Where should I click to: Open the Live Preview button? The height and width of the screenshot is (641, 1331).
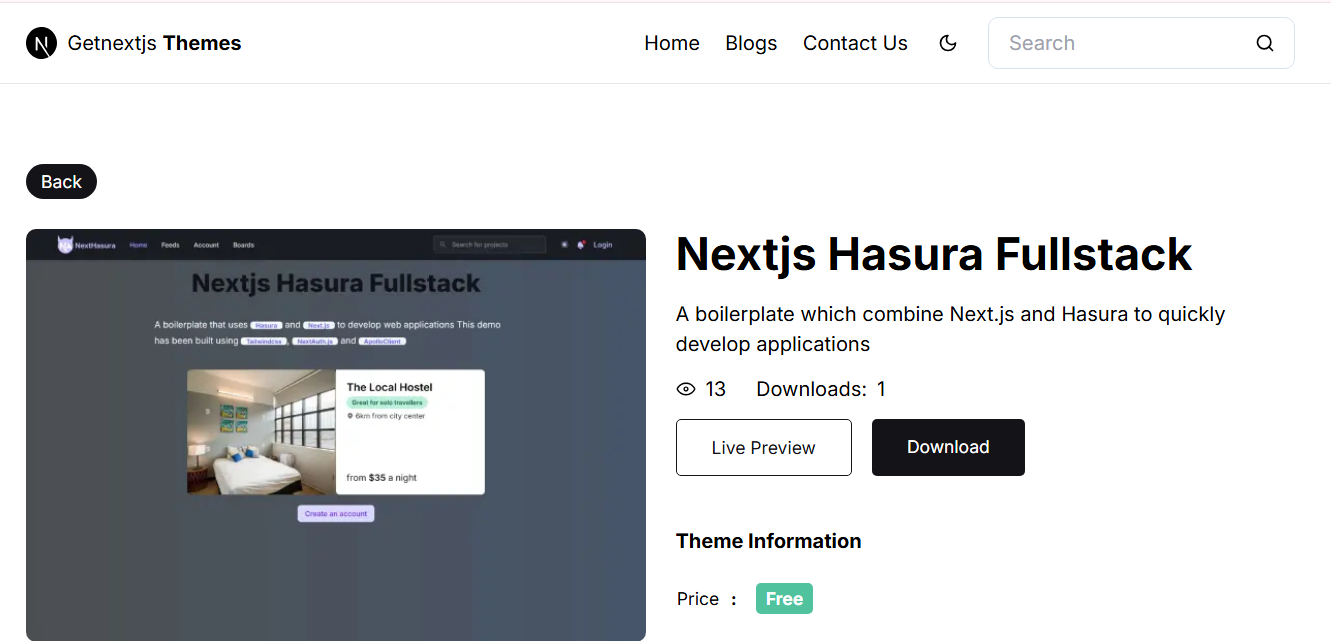coord(764,447)
